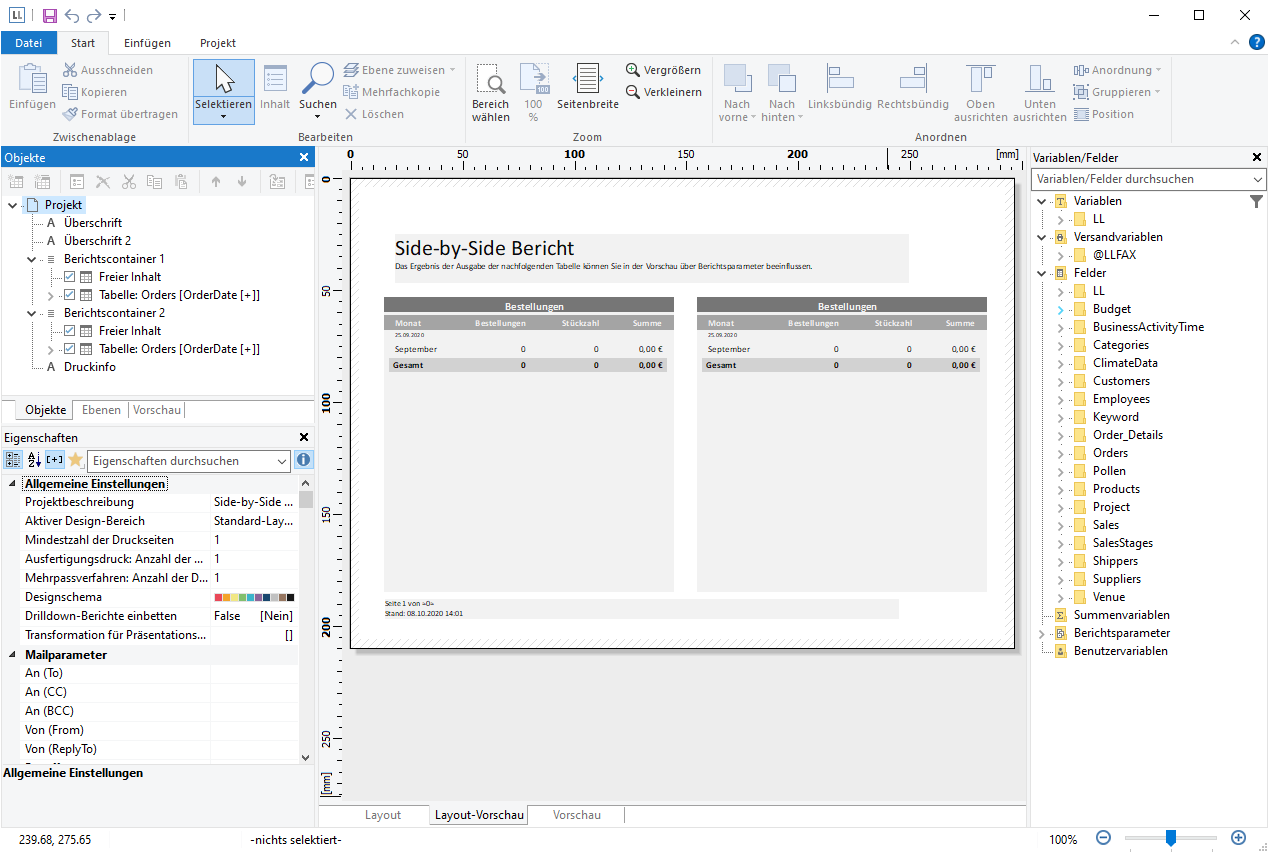Uncheck Freier Inhalt under Berichtscontainer 2
The height and width of the screenshot is (853, 1269).
click(x=70, y=331)
